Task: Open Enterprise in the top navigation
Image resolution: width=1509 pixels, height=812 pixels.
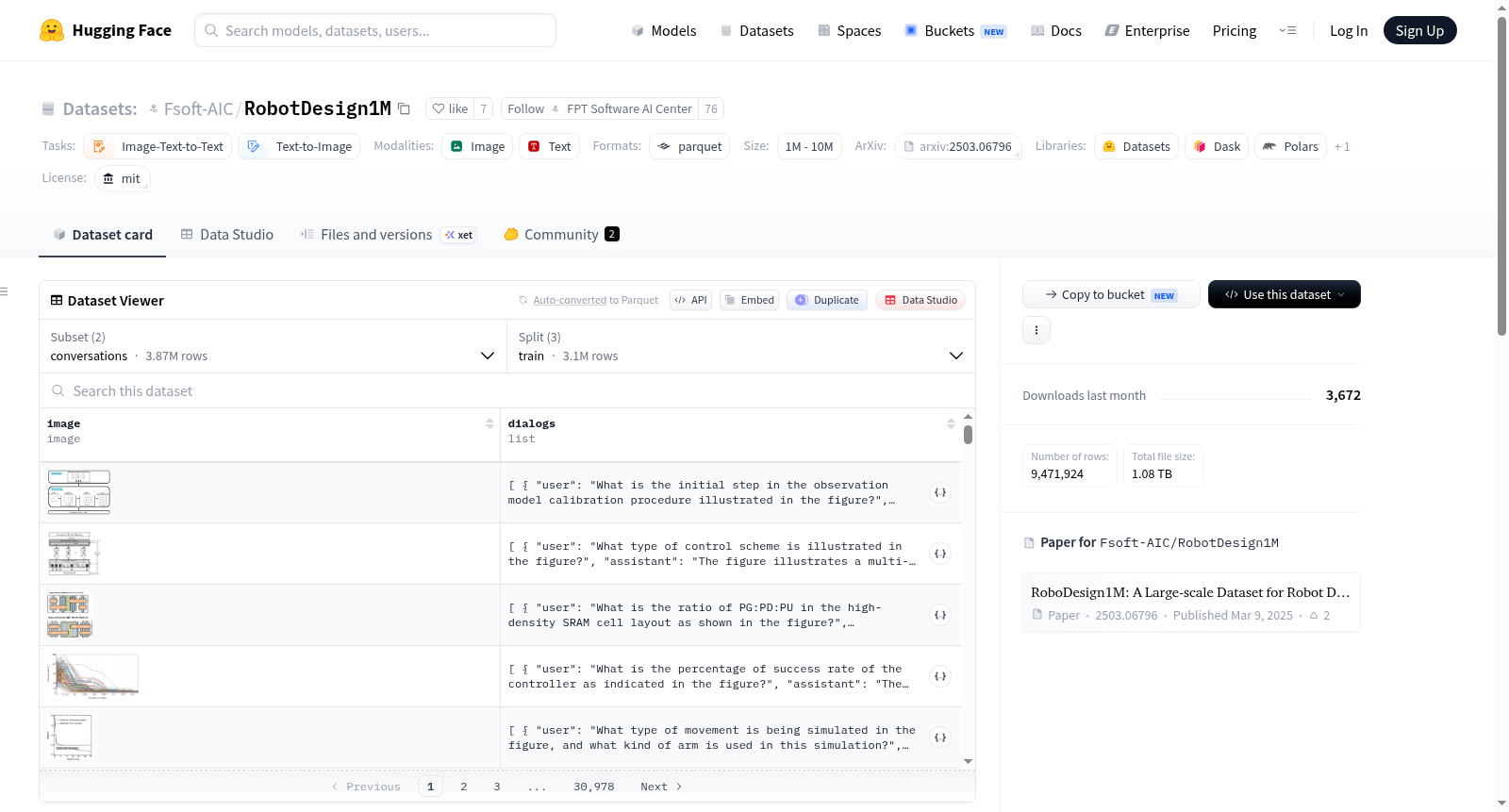Action: 1147,30
